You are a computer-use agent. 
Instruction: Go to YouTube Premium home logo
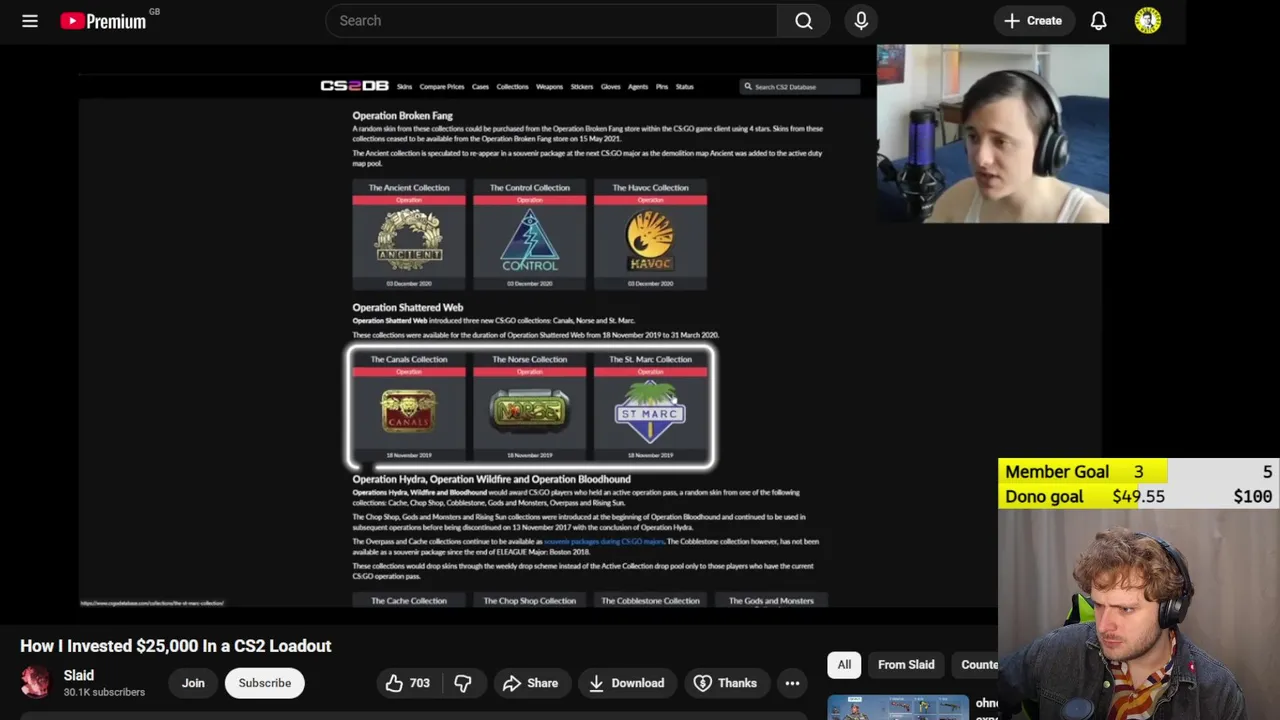coord(103,21)
